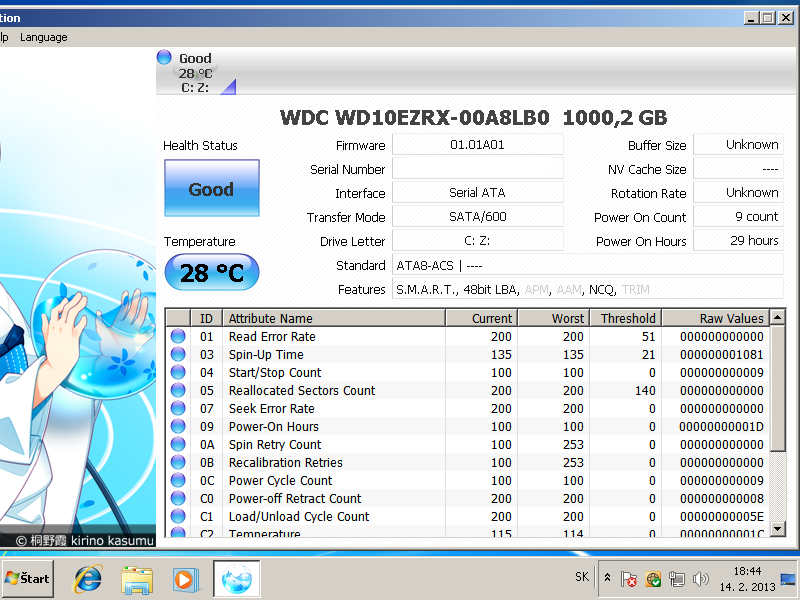
Task: Click raw value 00000000001D for Power-On Hours
Action: 721,427
